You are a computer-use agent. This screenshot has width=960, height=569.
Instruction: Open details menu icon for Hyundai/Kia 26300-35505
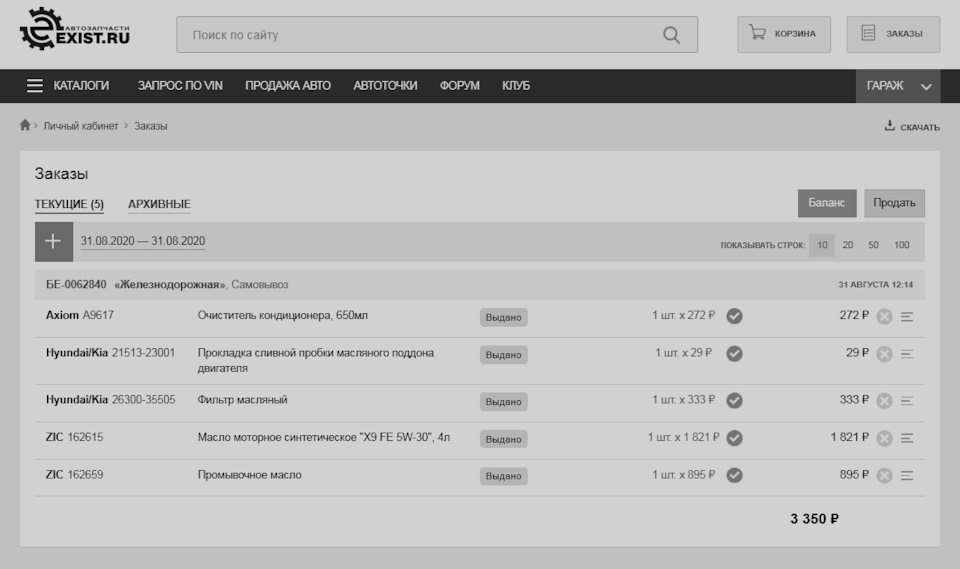[x=907, y=401]
